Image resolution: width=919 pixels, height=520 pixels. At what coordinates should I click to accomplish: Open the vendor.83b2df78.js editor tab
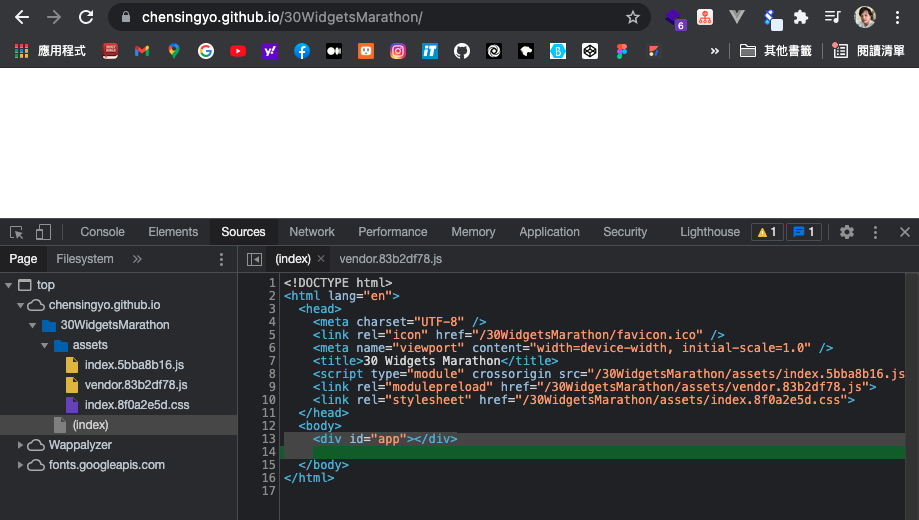[x=390, y=259]
